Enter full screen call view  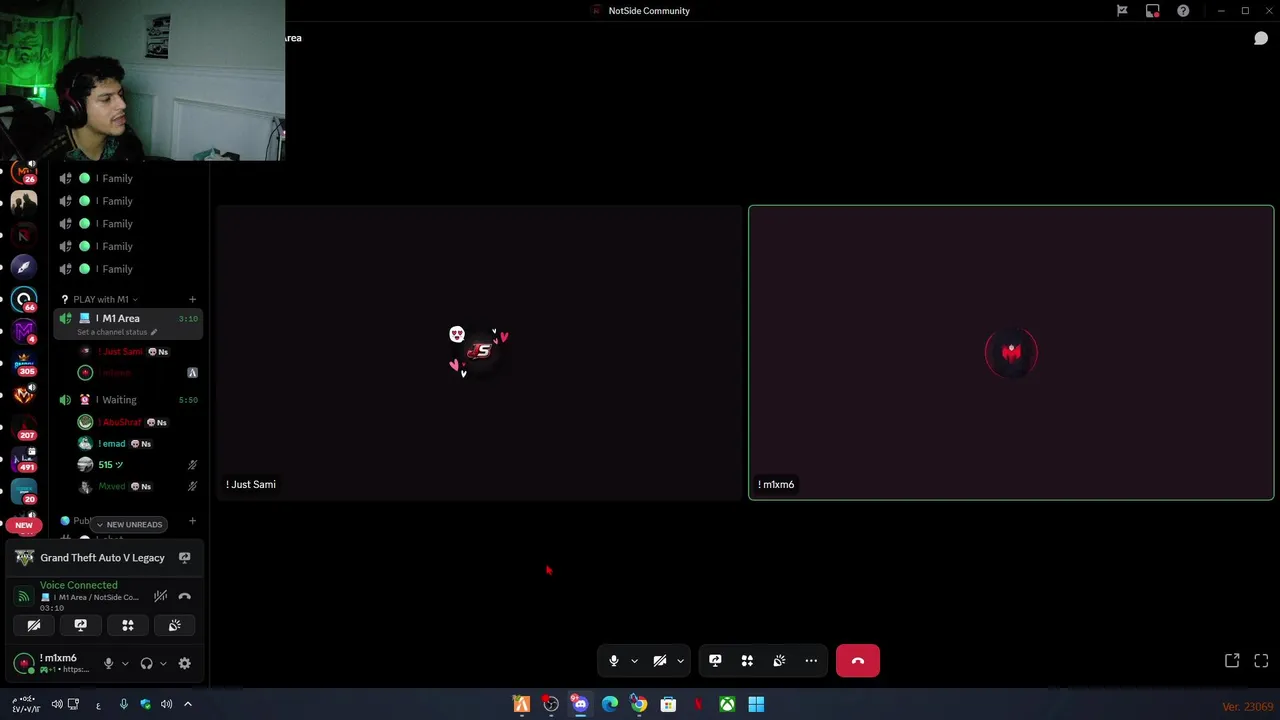click(x=1261, y=661)
